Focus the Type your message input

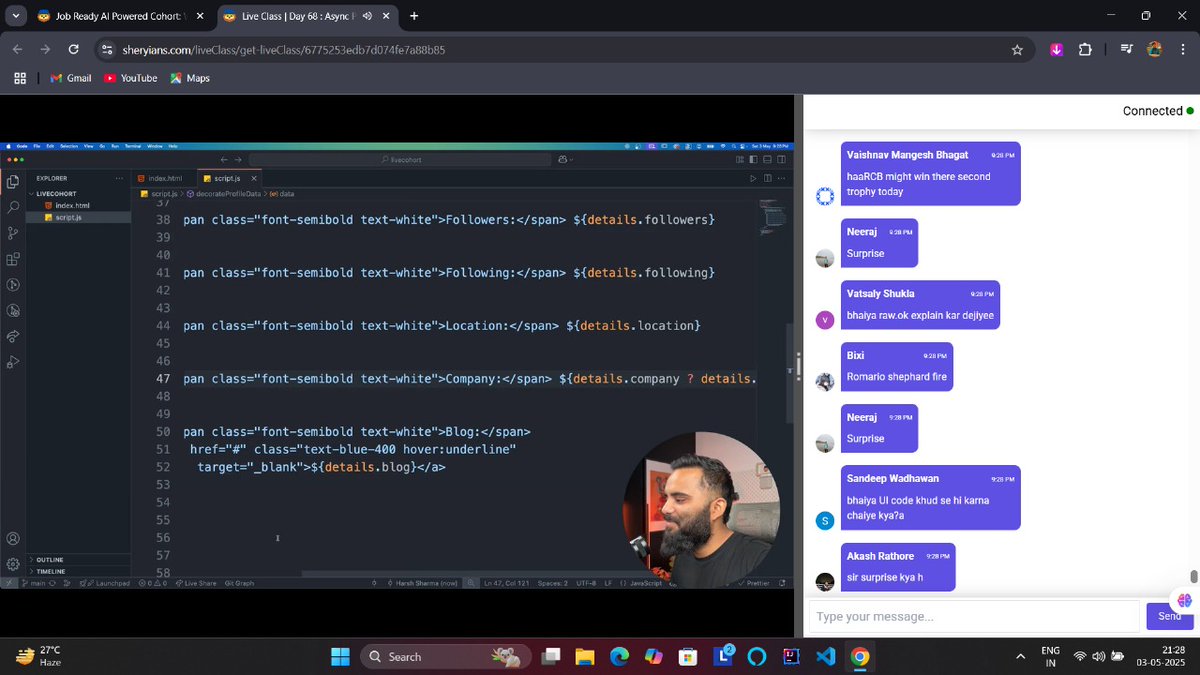tap(975, 616)
